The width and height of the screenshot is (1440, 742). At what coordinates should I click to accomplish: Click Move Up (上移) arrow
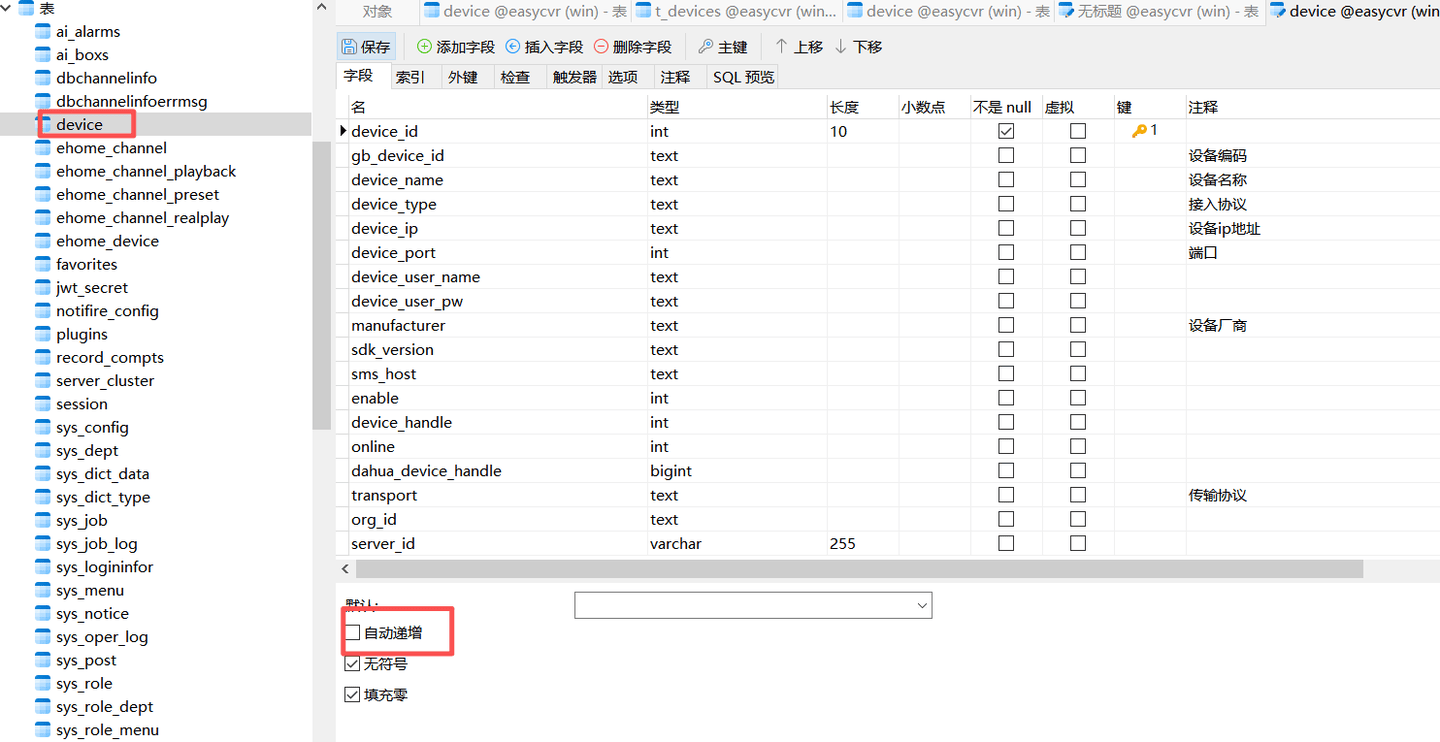(x=782, y=47)
